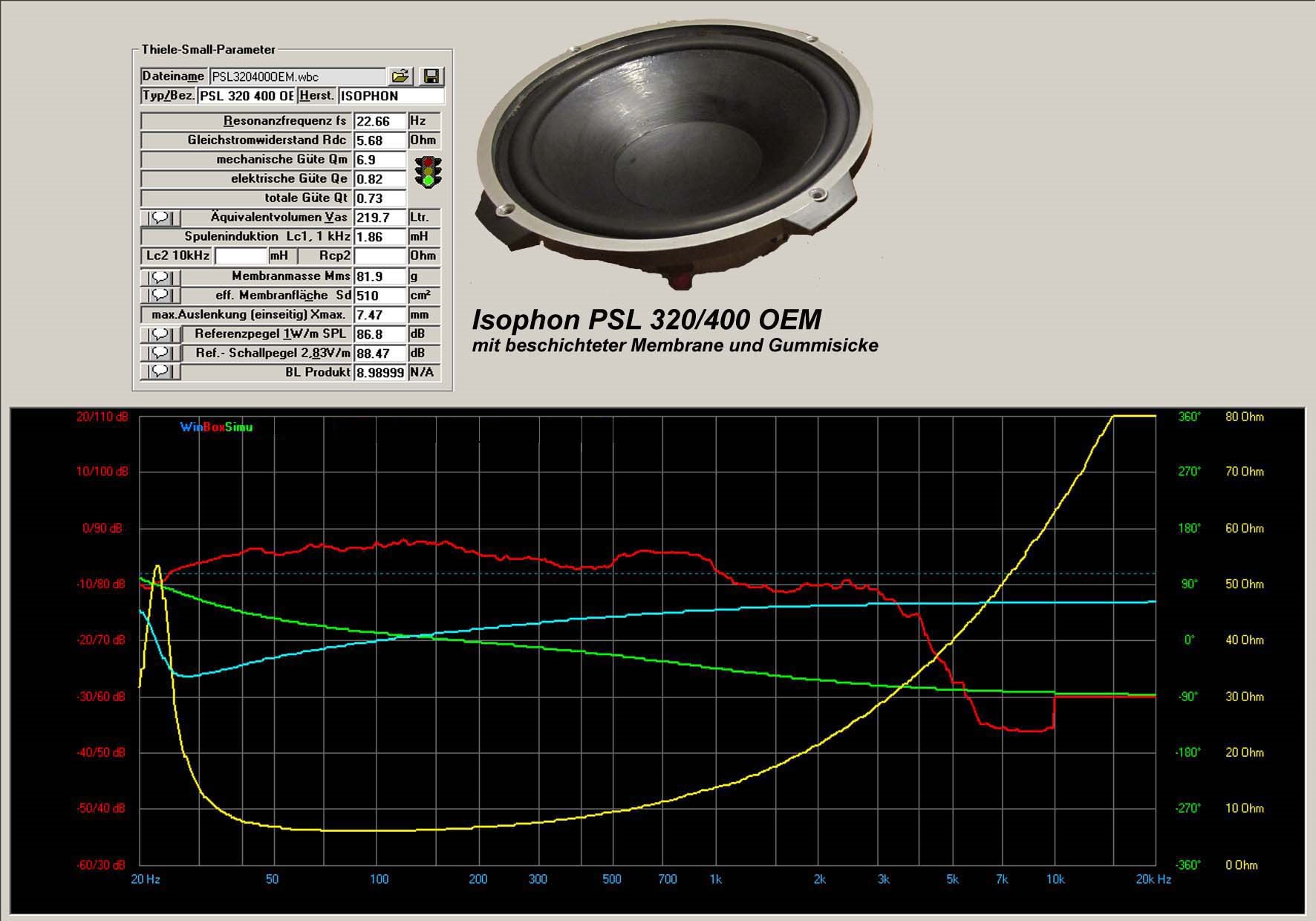The image size is (1316, 921).
Task: Open help bubble for Ref.-Schallpegel 2,83V/m
Action: [x=161, y=354]
